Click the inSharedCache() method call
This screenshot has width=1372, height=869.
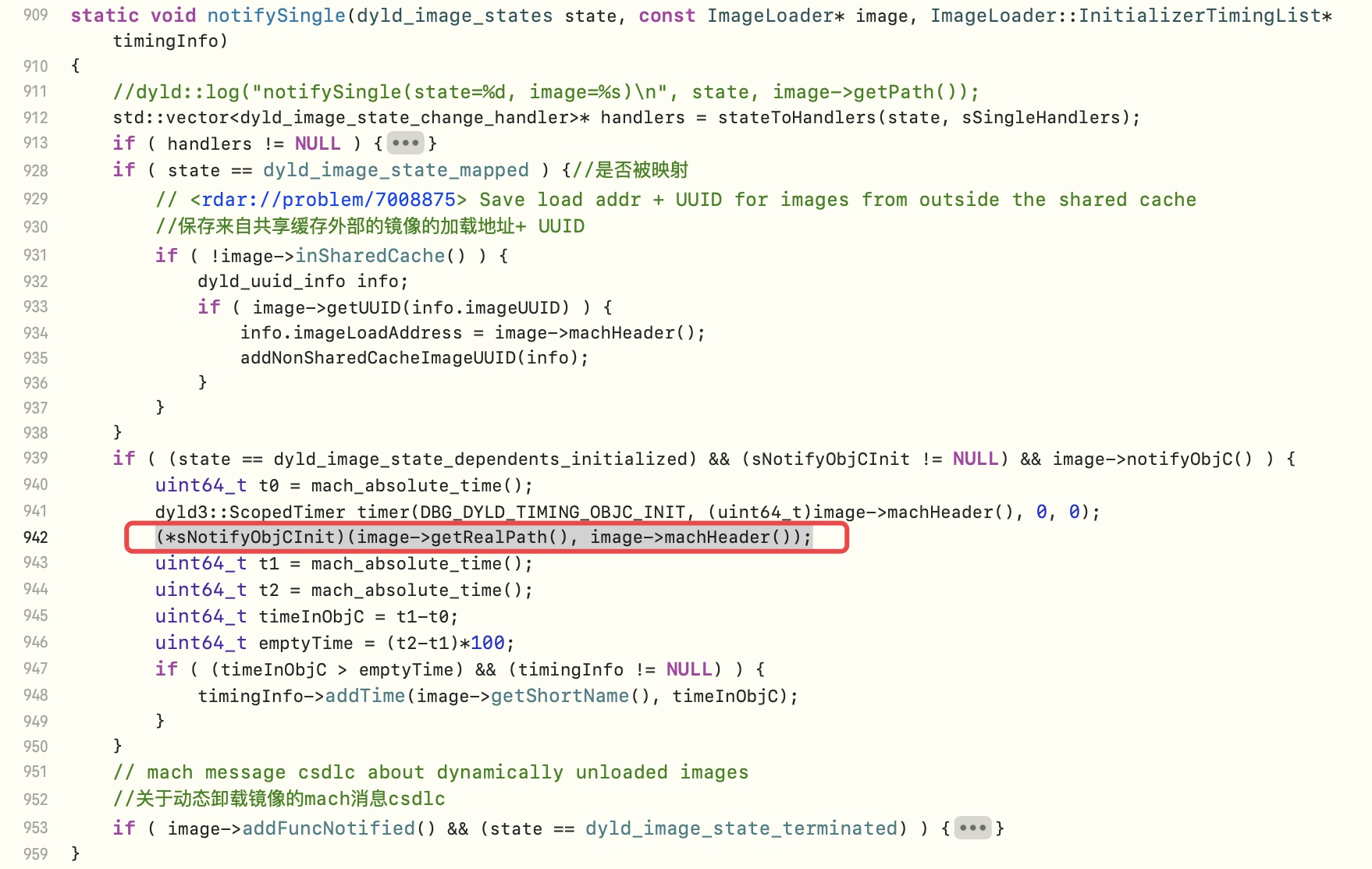380,256
